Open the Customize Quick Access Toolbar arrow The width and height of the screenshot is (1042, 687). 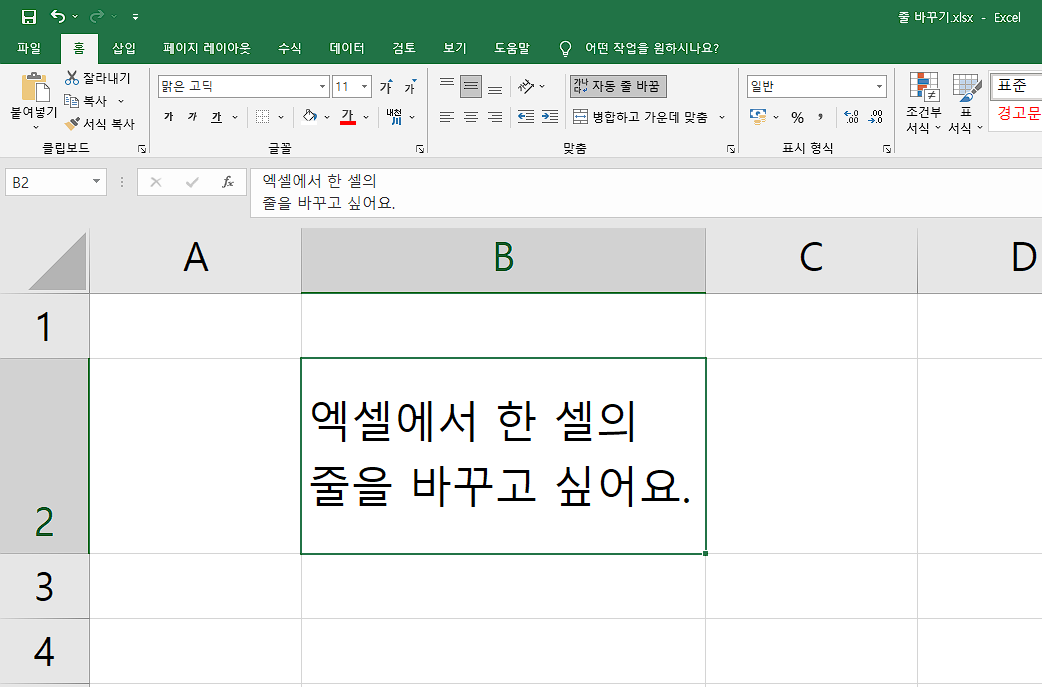tap(136, 17)
